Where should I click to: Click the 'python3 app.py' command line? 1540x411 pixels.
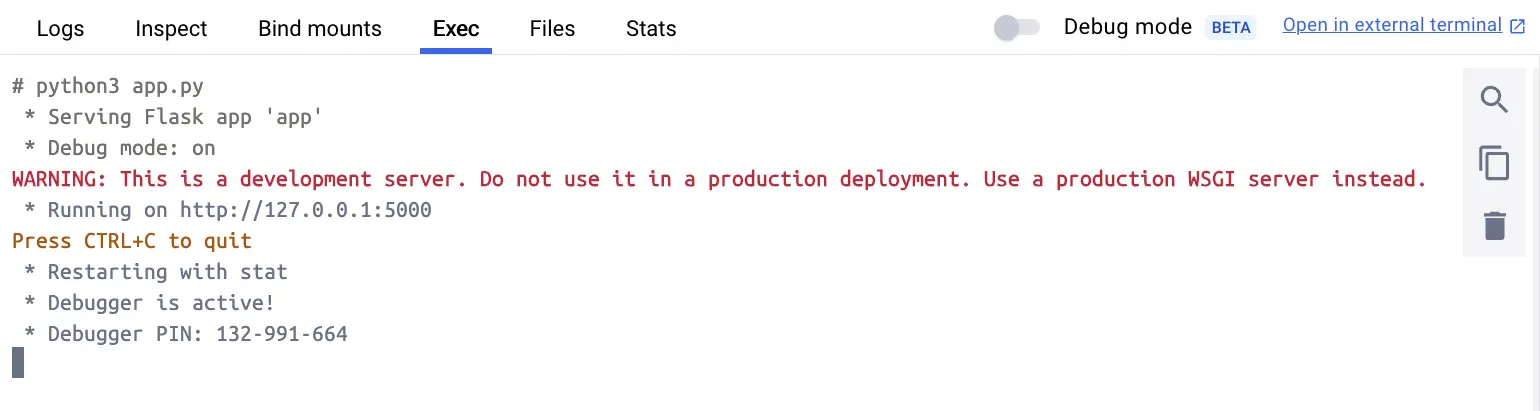pos(108,86)
